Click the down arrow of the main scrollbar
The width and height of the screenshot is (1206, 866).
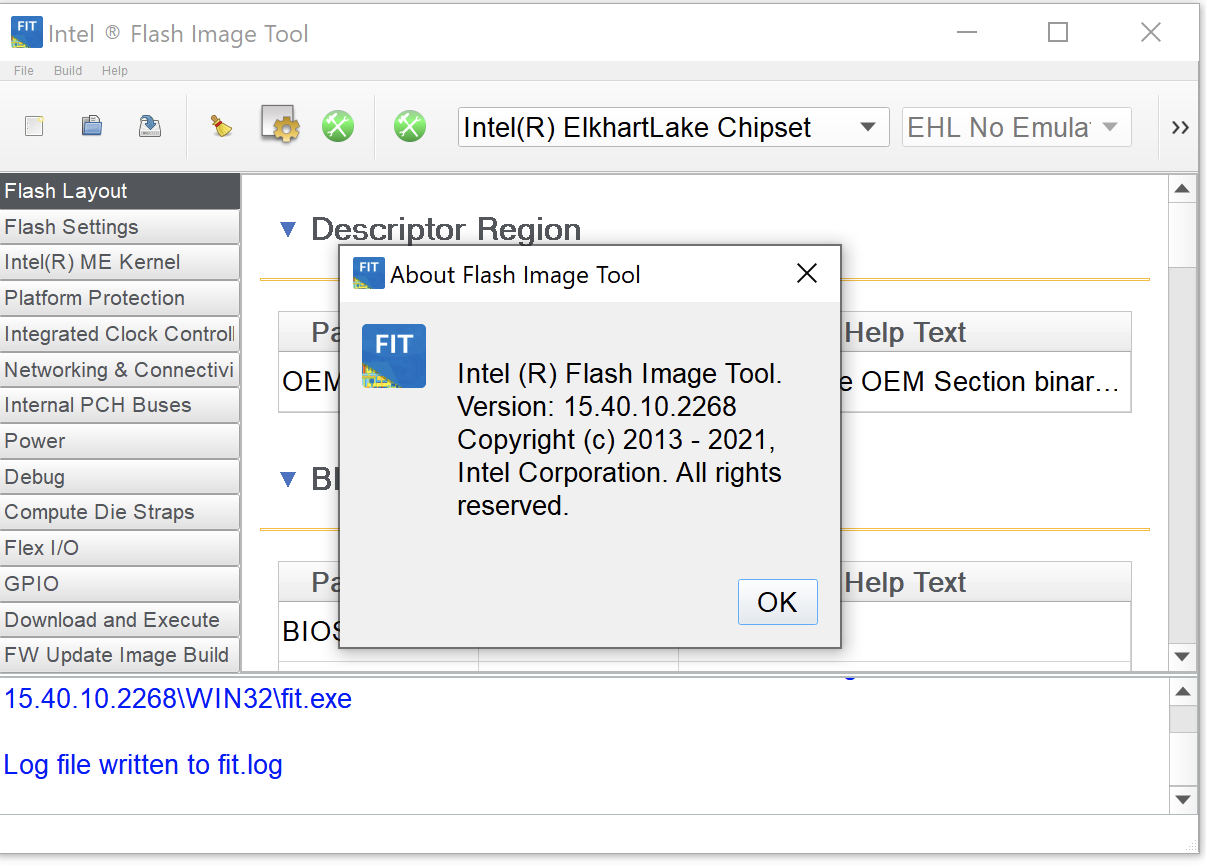[x=1182, y=657]
